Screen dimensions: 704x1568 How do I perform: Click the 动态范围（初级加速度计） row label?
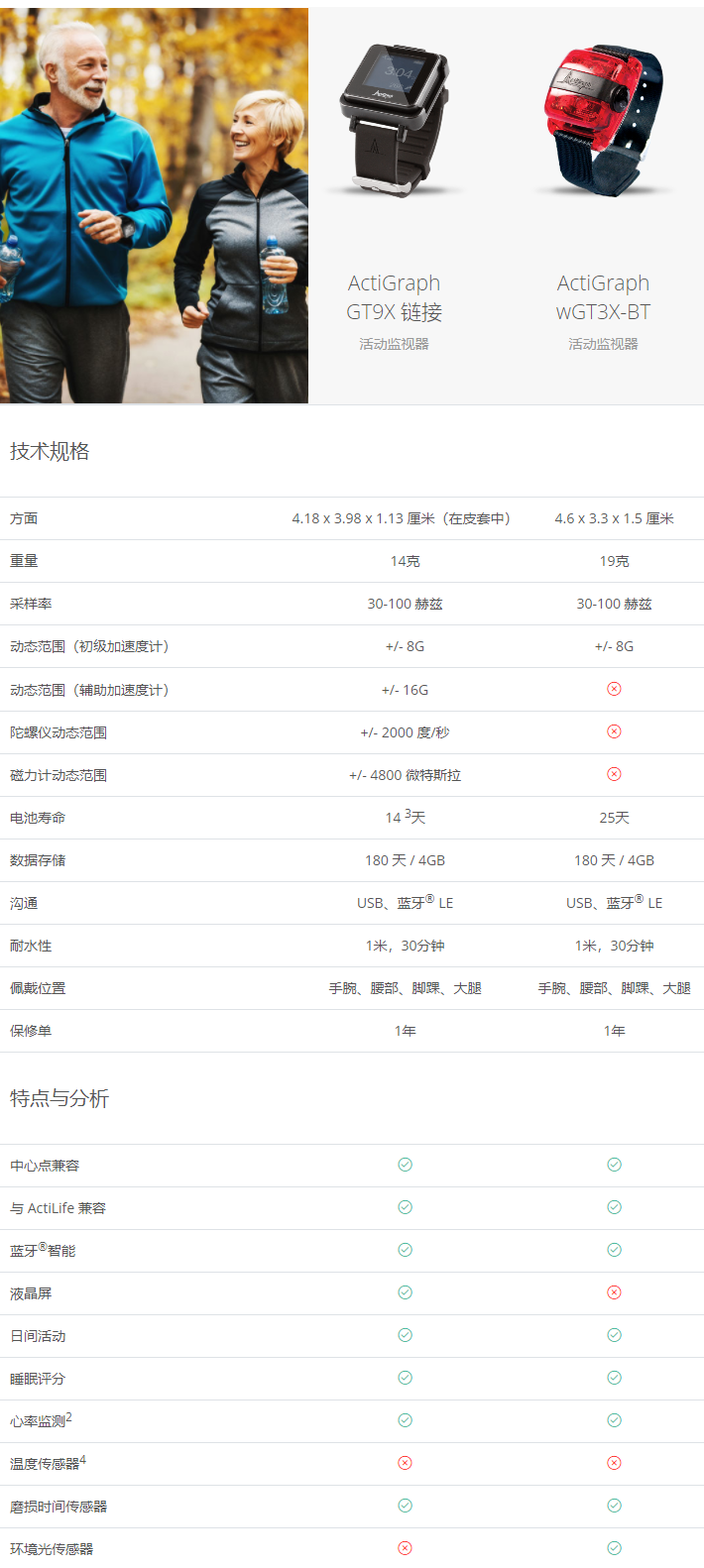point(90,646)
